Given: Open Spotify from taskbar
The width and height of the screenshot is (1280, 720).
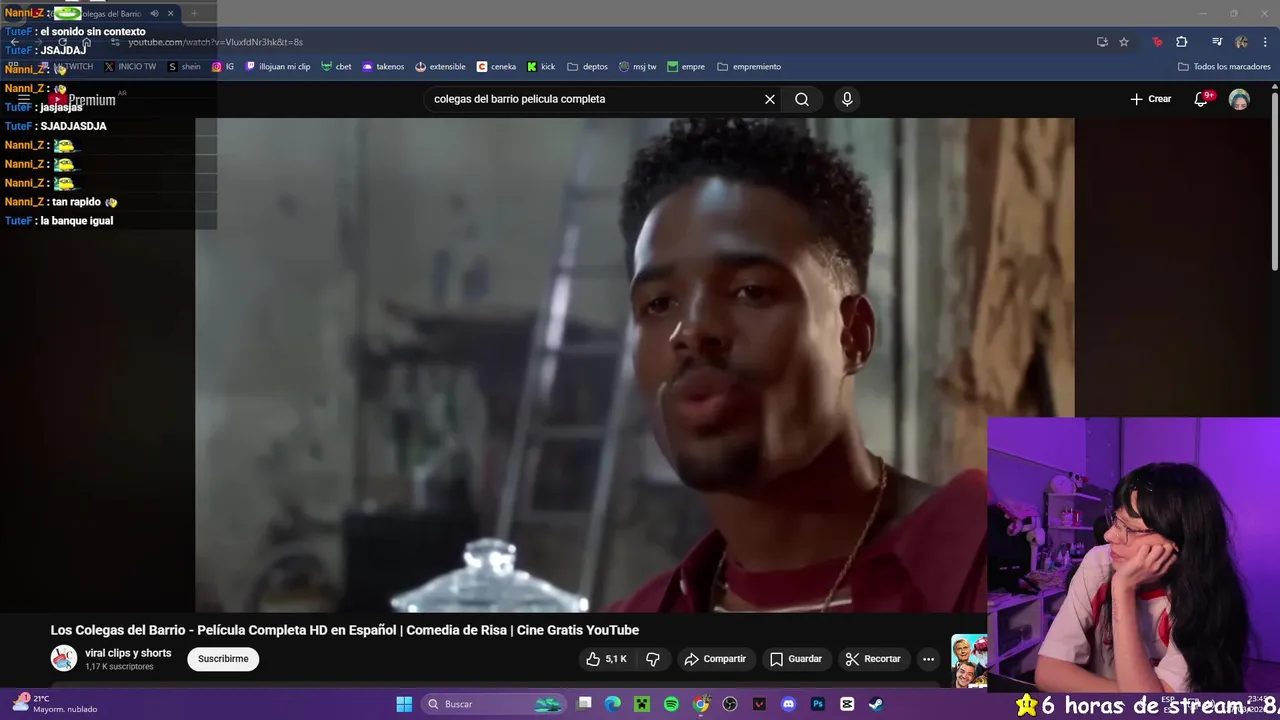Looking at the screenshot, I should (671, 704).
